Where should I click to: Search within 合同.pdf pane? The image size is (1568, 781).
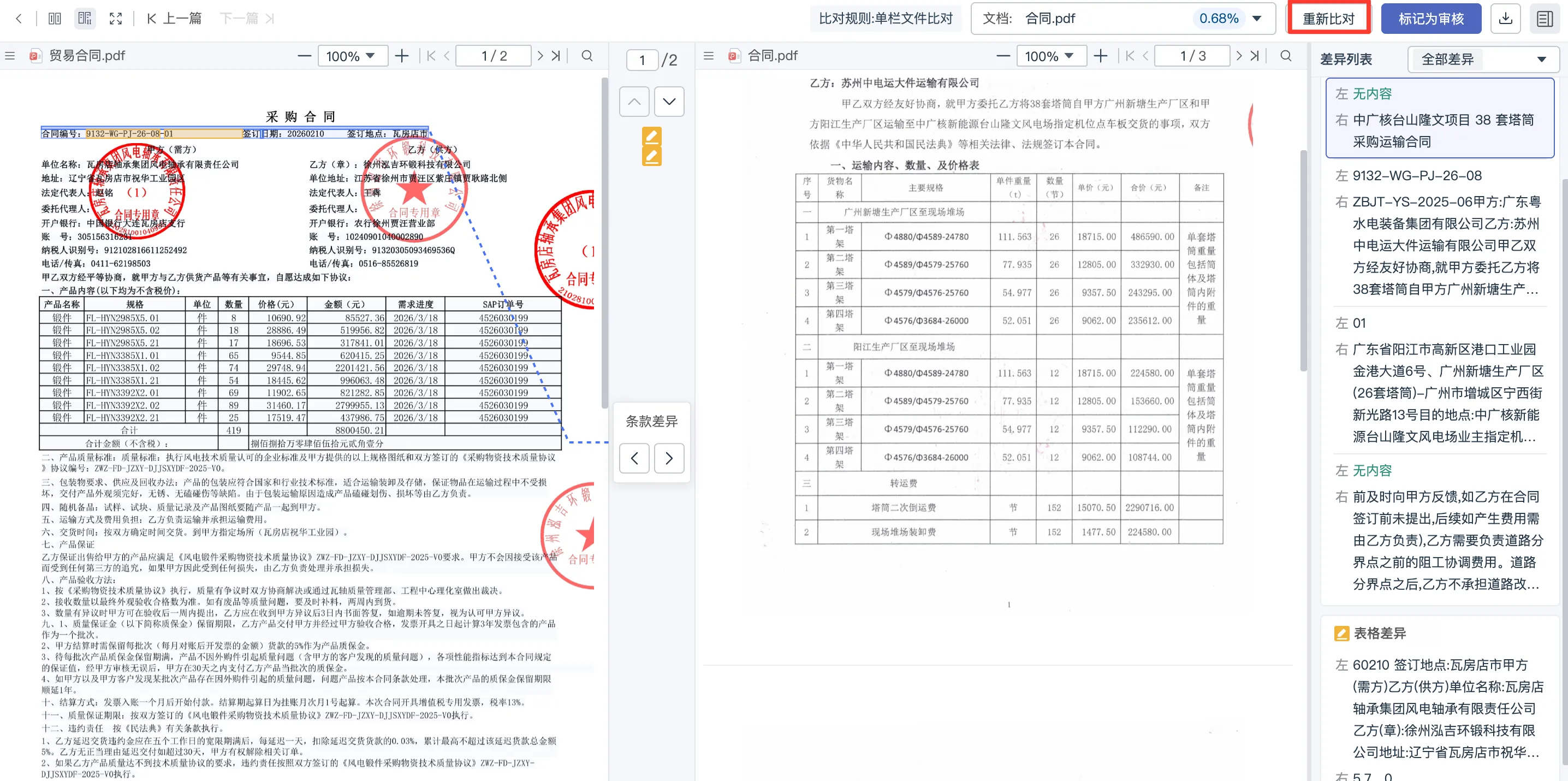pos(1286,56)
